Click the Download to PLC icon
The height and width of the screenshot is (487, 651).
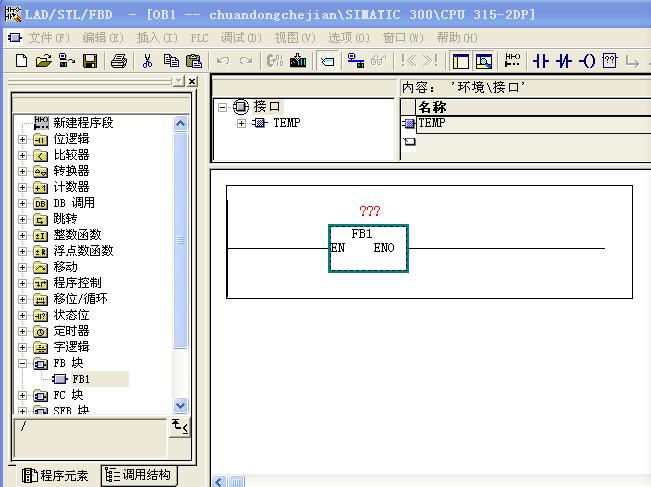[x=298, y=61]
